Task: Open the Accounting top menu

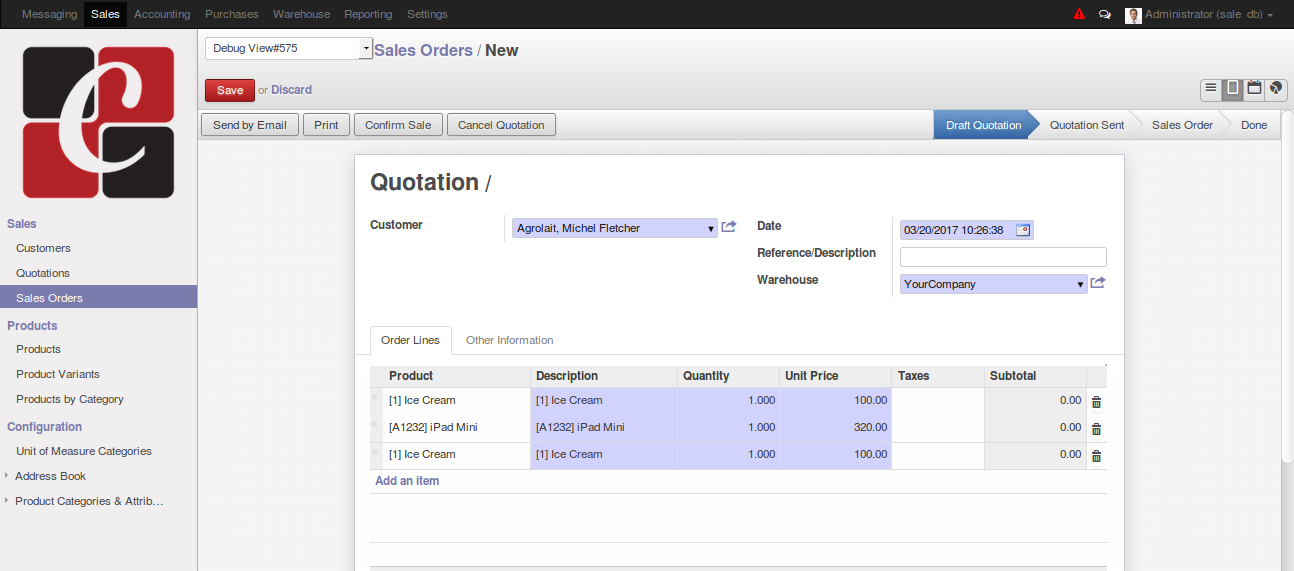Action: tap(162, 14)
